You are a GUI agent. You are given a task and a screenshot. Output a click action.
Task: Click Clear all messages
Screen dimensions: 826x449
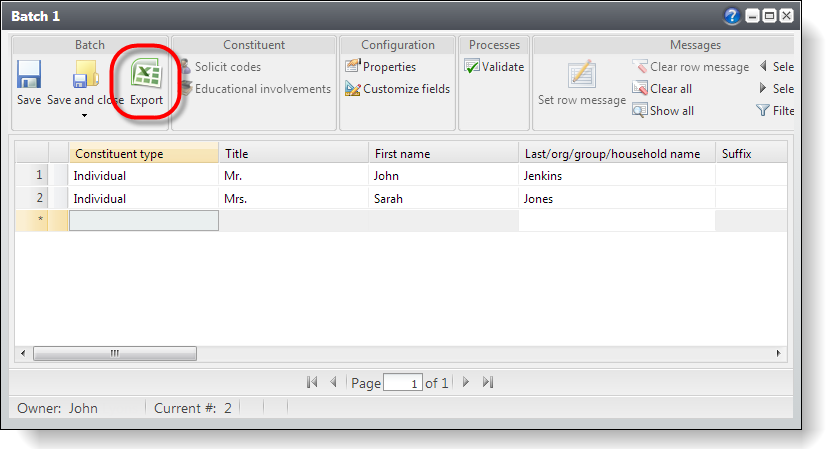[662, 89]
